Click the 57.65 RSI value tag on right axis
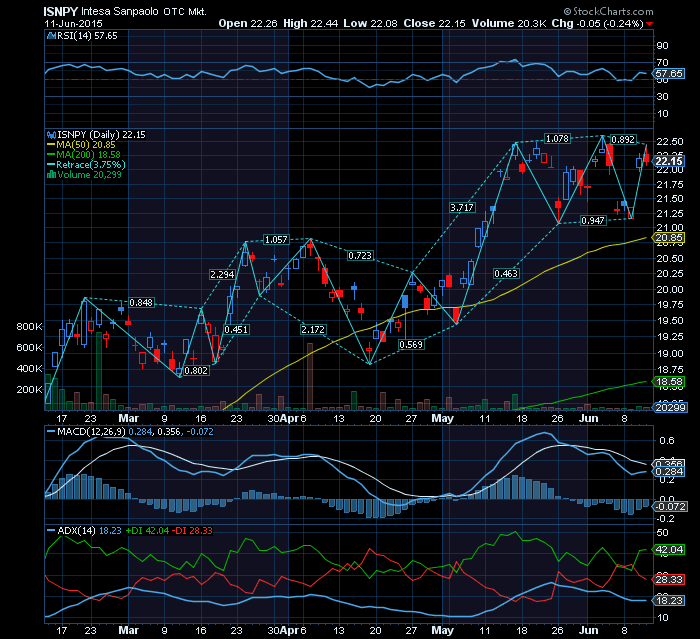This screenshot has height=639, width=700. click(668, 74)
